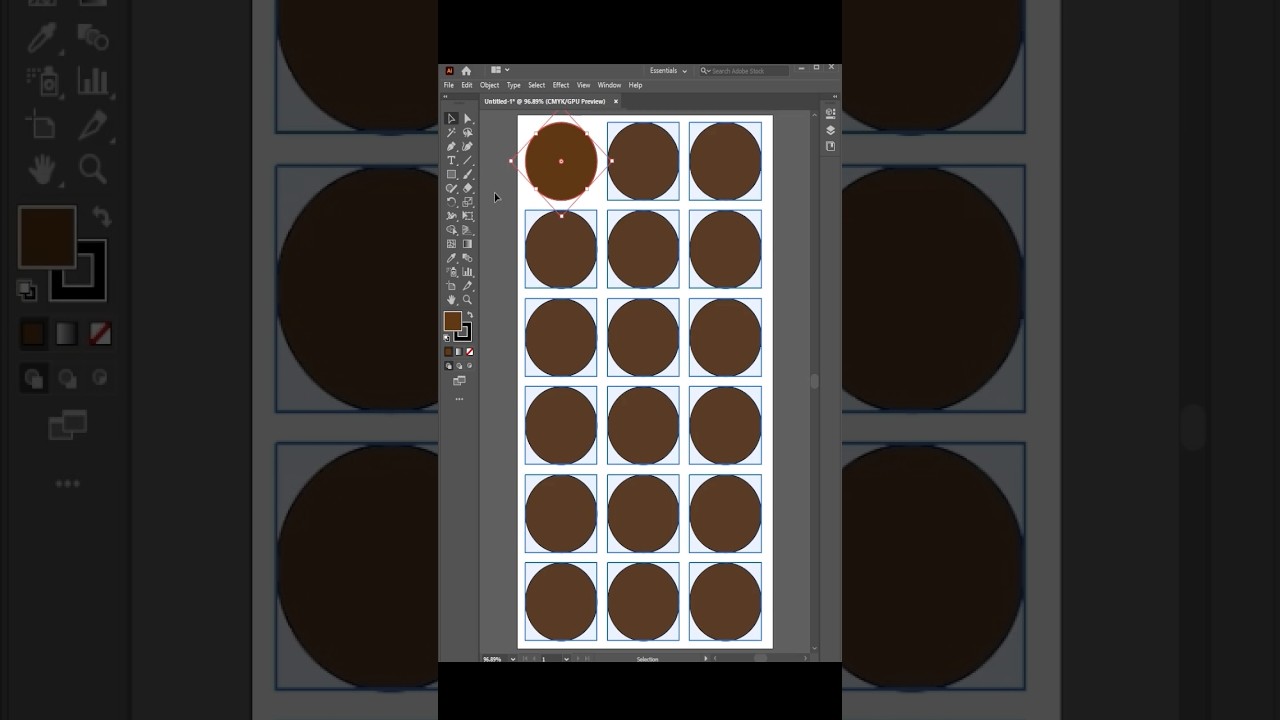
Task: Open Arrange Documents dropdown
Action: [500, 70]
